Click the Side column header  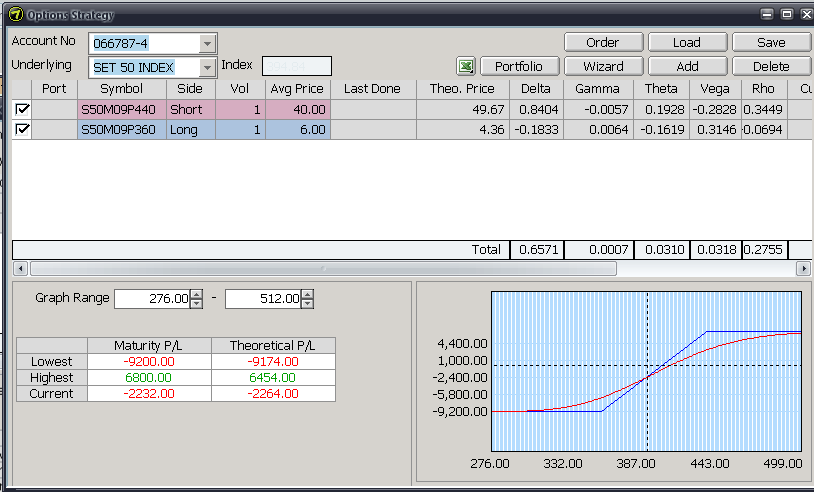pos(190,89)
